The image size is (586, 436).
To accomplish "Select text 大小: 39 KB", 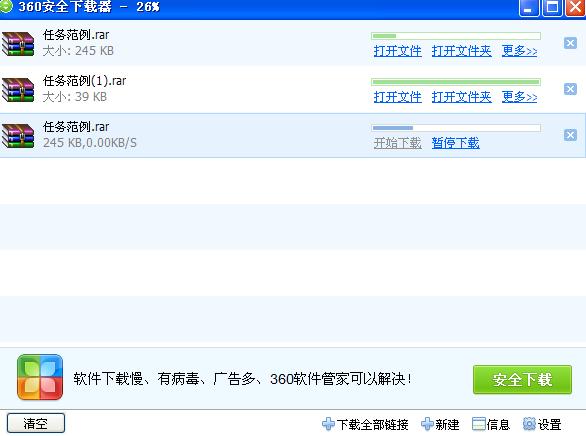I will click(75, 97).
